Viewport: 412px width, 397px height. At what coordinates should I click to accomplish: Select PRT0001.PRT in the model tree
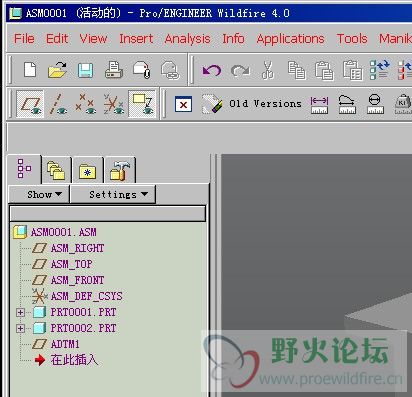pos(83,312)
